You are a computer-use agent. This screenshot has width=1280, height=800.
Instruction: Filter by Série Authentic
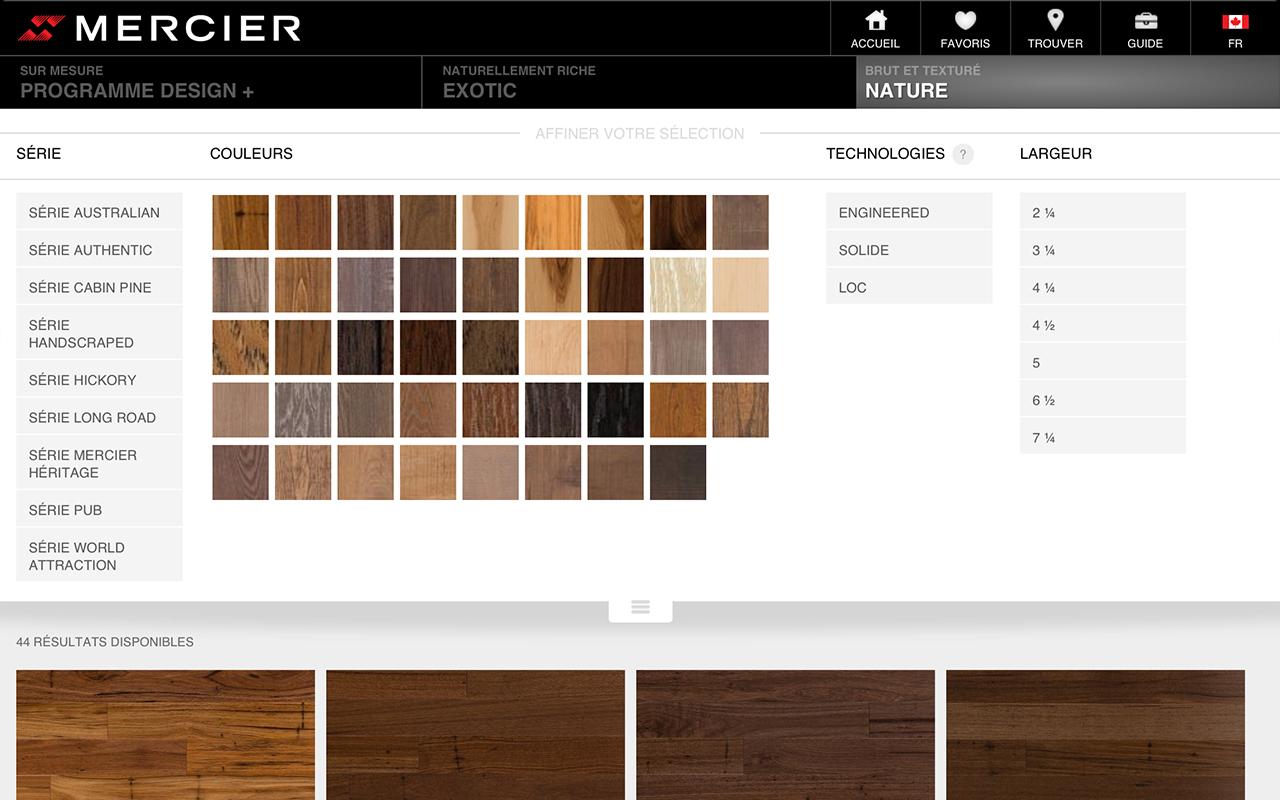tap(99, 250)
